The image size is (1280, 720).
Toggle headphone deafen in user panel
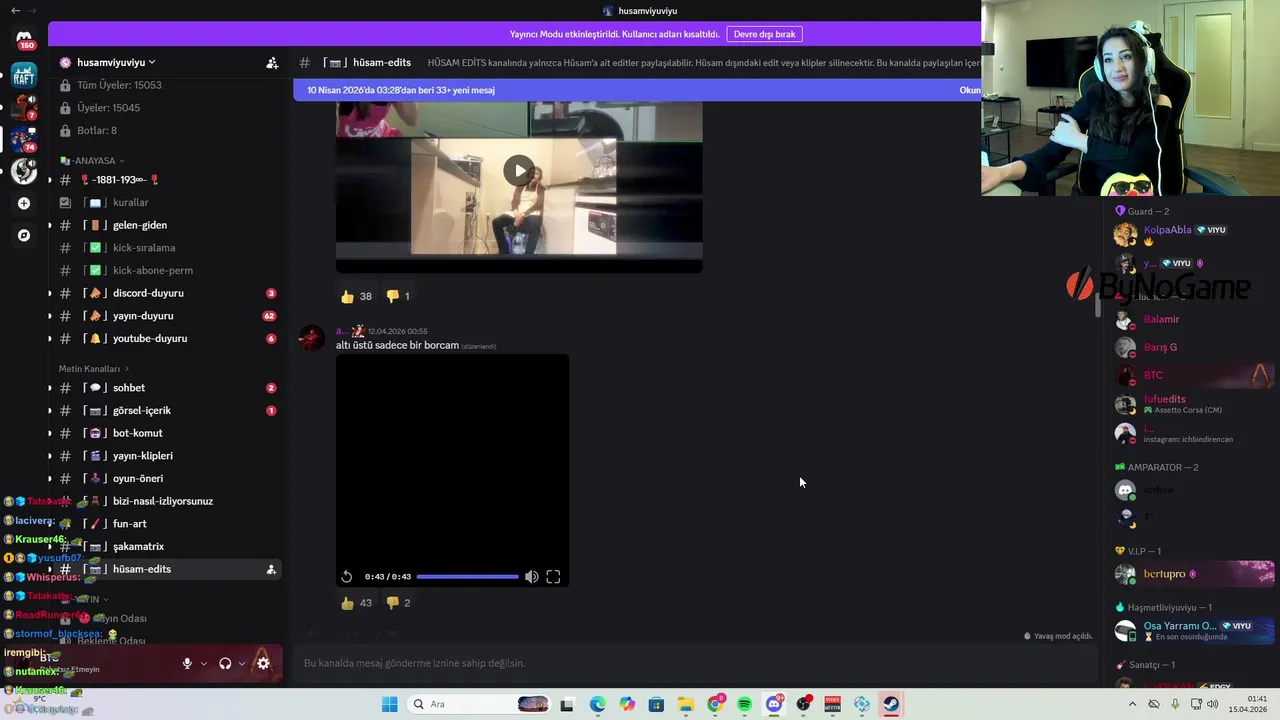tap(225, 663)
